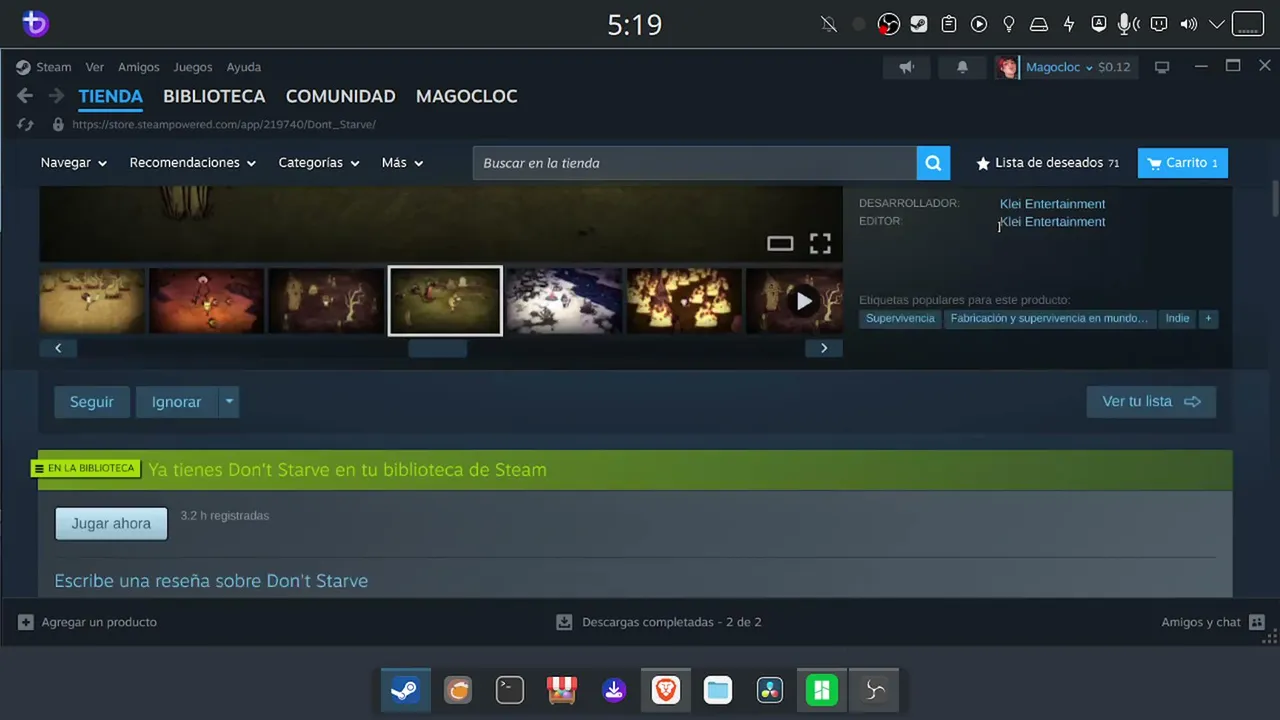Open the application launcher logo in the top panel
Image resolution: width=1280 pixels, height=720 pixels.
(x=35, y=23)
